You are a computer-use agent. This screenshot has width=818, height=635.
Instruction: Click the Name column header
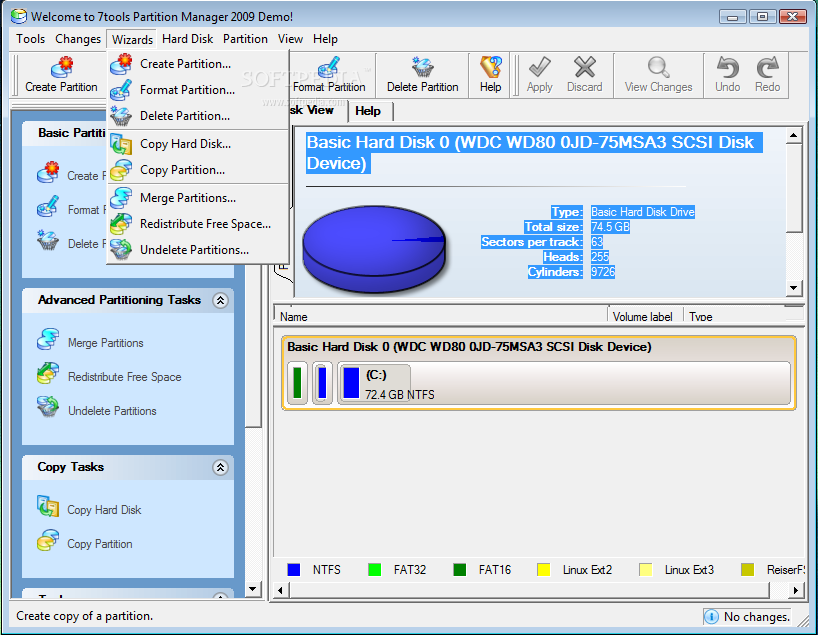(441, 315)
